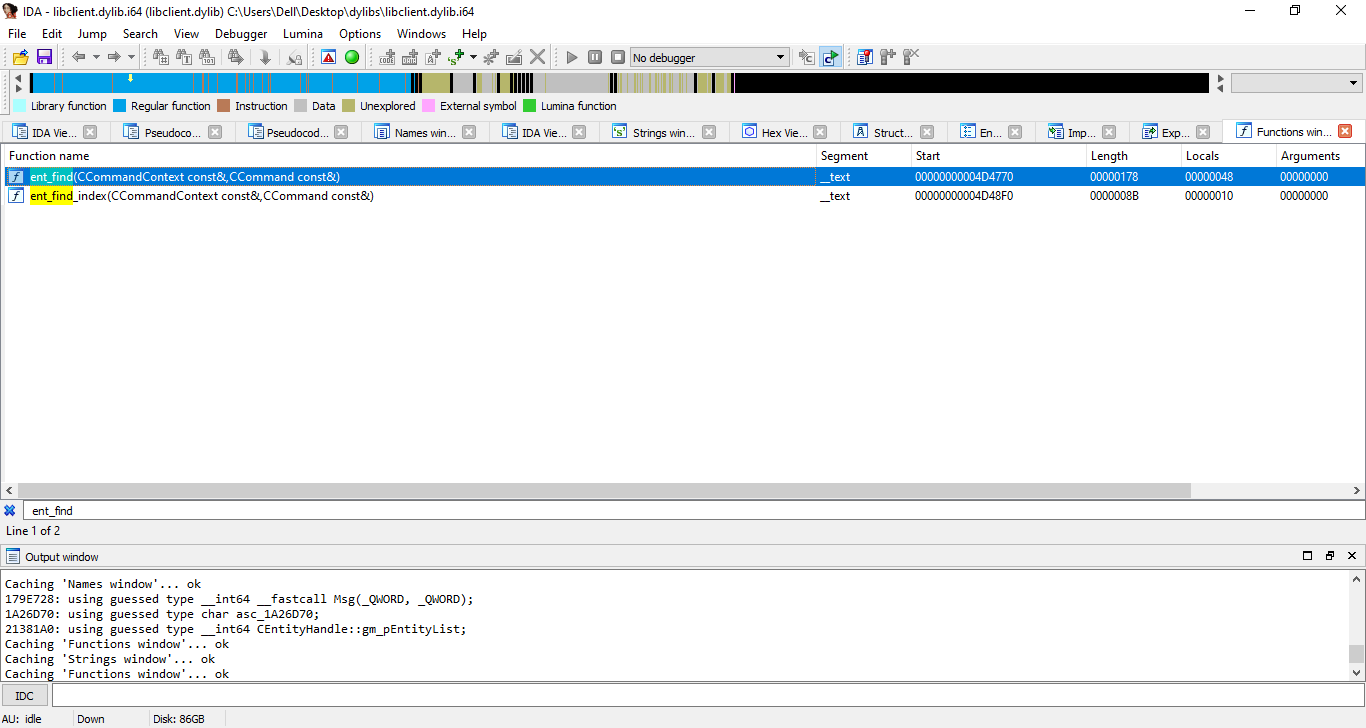1366x728 pixels.
Task: Sort by the Function name column header
Action: pos(410,156)
